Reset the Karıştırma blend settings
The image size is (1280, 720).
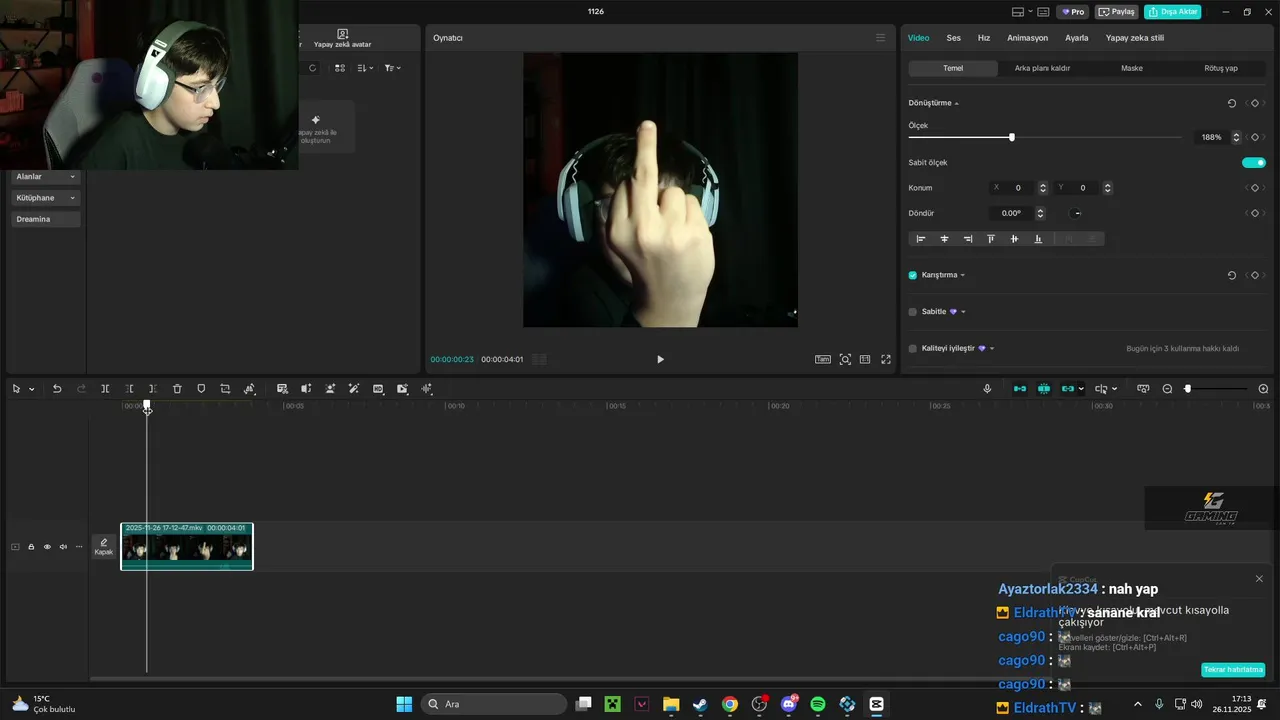1232,275
